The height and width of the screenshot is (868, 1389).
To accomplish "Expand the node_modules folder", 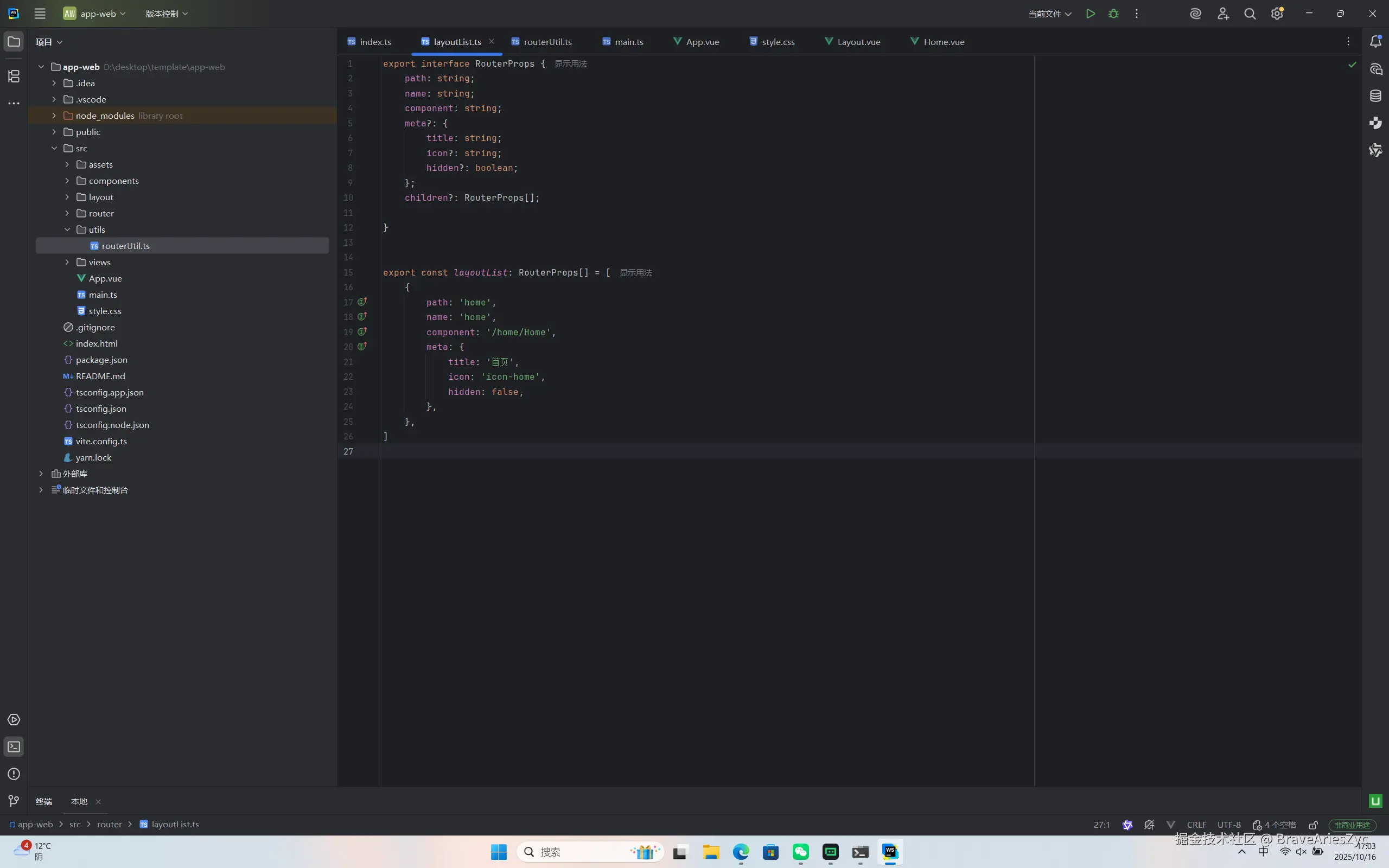I will coord(54,116).
